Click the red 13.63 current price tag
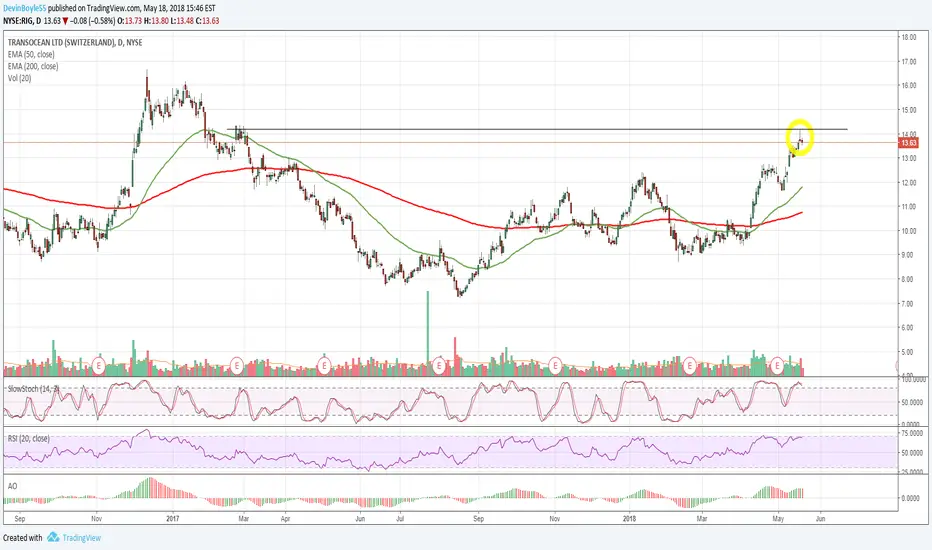The width and height of the screenshot is (932, 550). (x=909, y=143)
